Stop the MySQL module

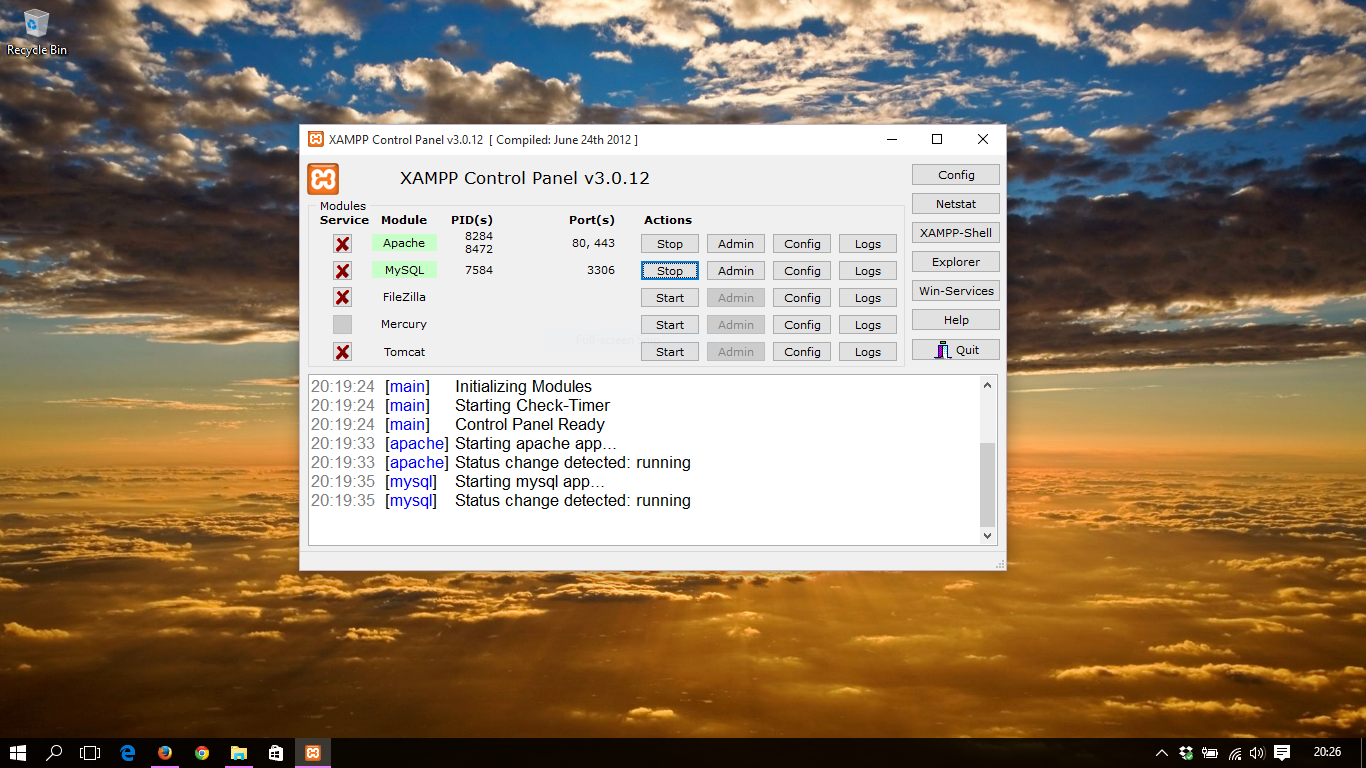point(670,271)
